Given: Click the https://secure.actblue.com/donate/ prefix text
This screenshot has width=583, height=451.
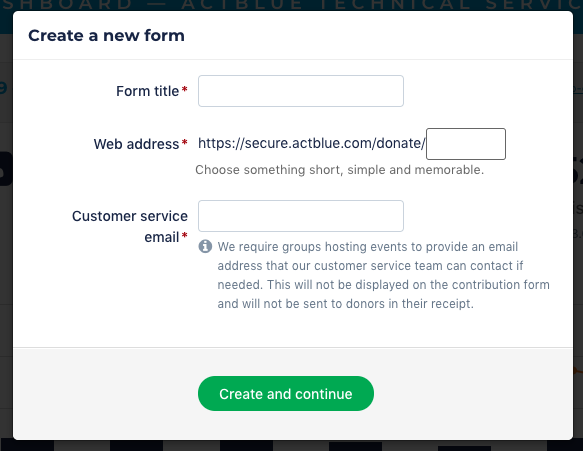Looking at the screenshot, I should (x=311, y=143).
